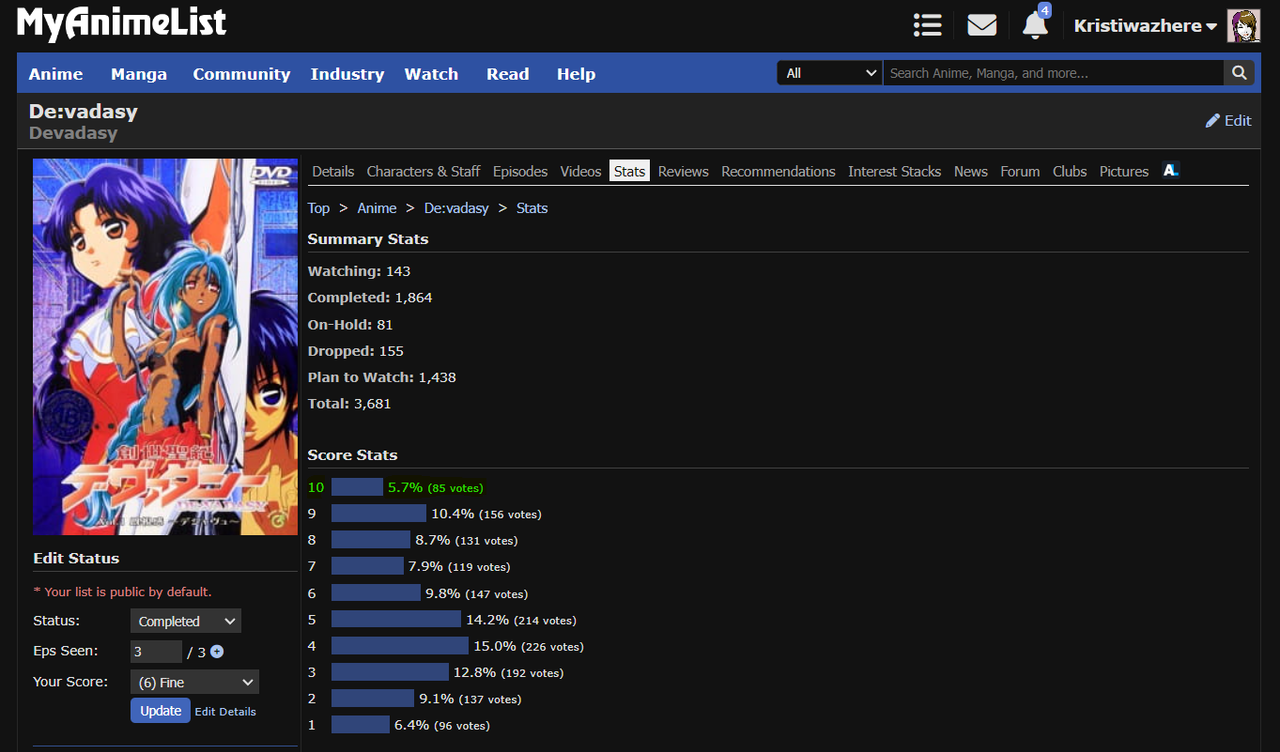
Task: Click the search magnifier button
Action: tap(1239, 73)
